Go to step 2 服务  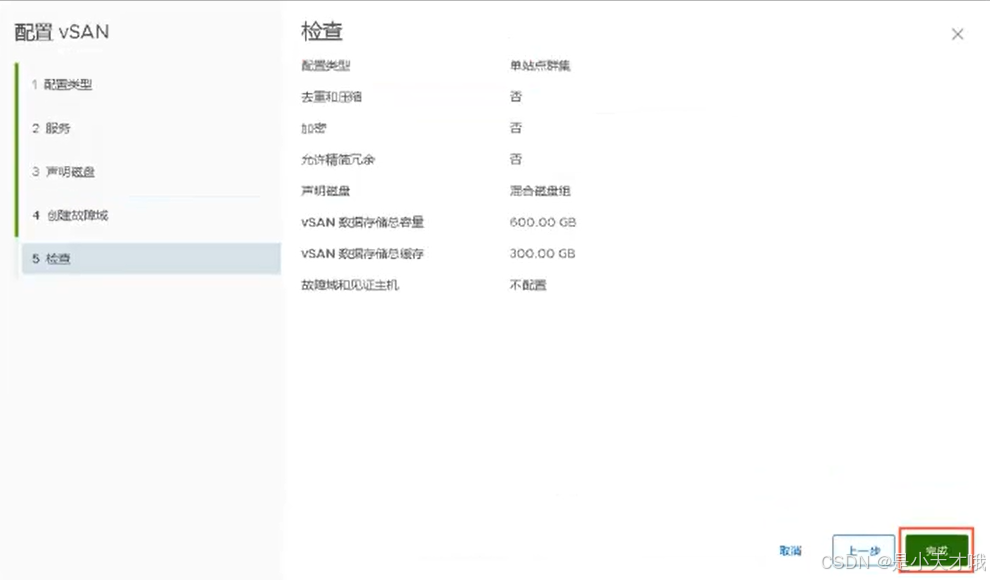[x=51, y=128]
